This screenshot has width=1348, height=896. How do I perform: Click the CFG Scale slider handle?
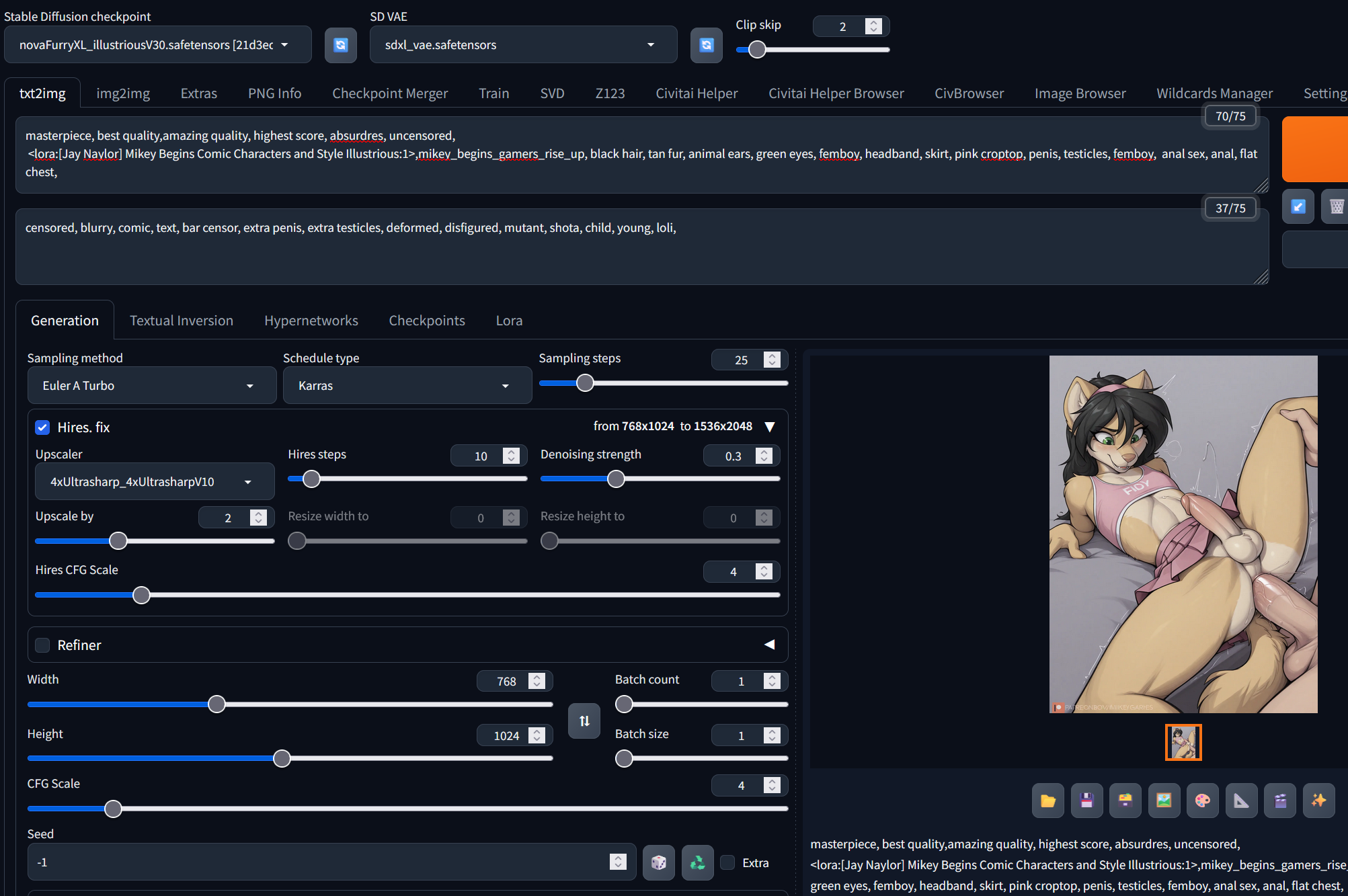(x=114, y=809)
